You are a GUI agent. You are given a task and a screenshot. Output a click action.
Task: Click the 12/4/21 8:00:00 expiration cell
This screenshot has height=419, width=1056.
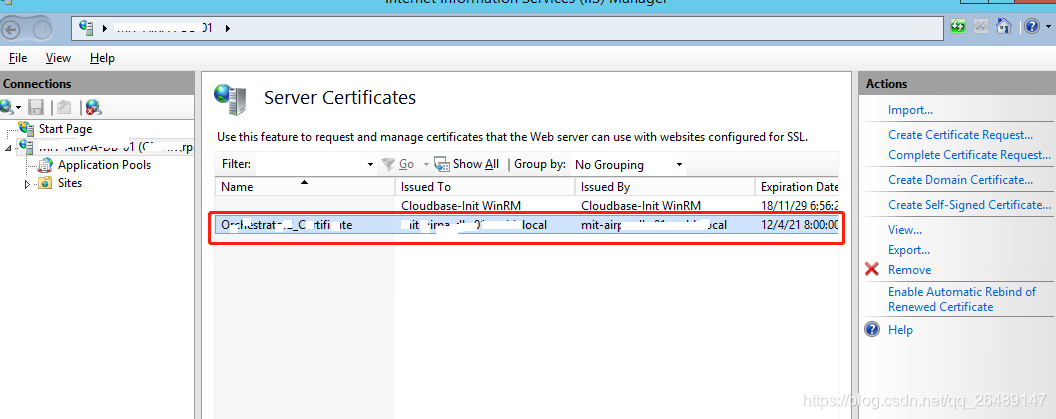coord(799,225)
